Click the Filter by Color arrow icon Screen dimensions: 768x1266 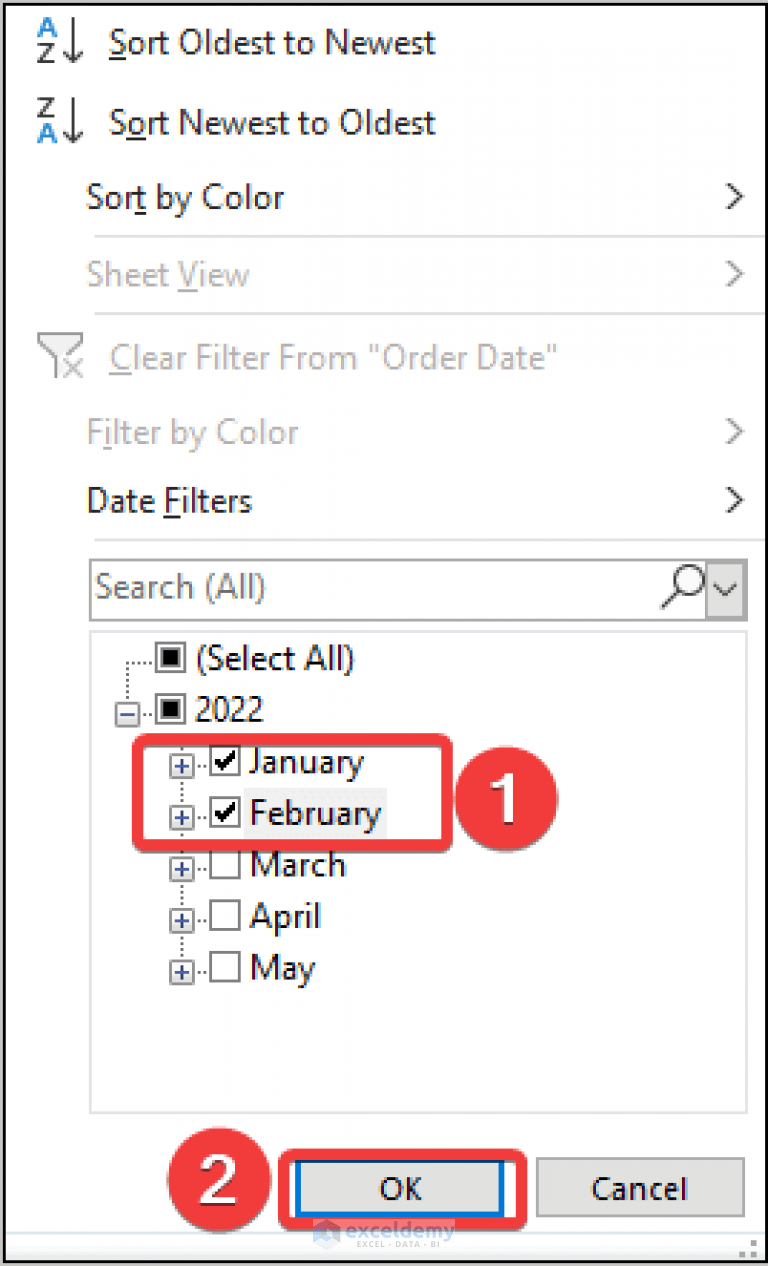coord(735,432)
